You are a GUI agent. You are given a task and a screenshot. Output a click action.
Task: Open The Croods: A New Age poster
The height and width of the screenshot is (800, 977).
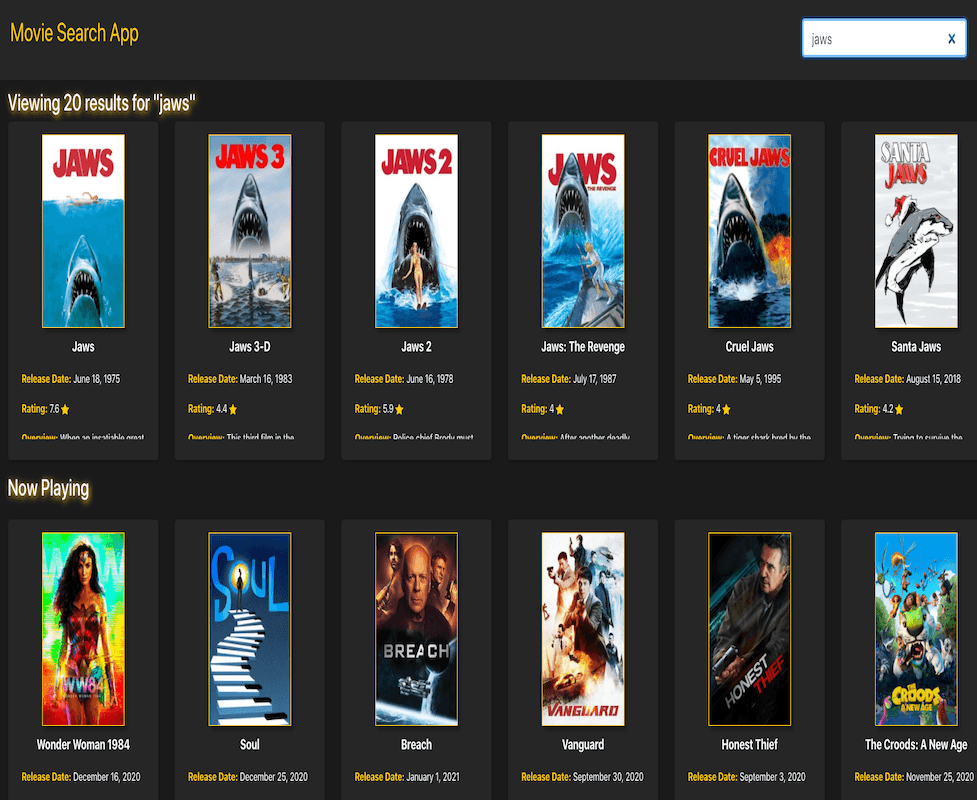[x=916, y=629]
